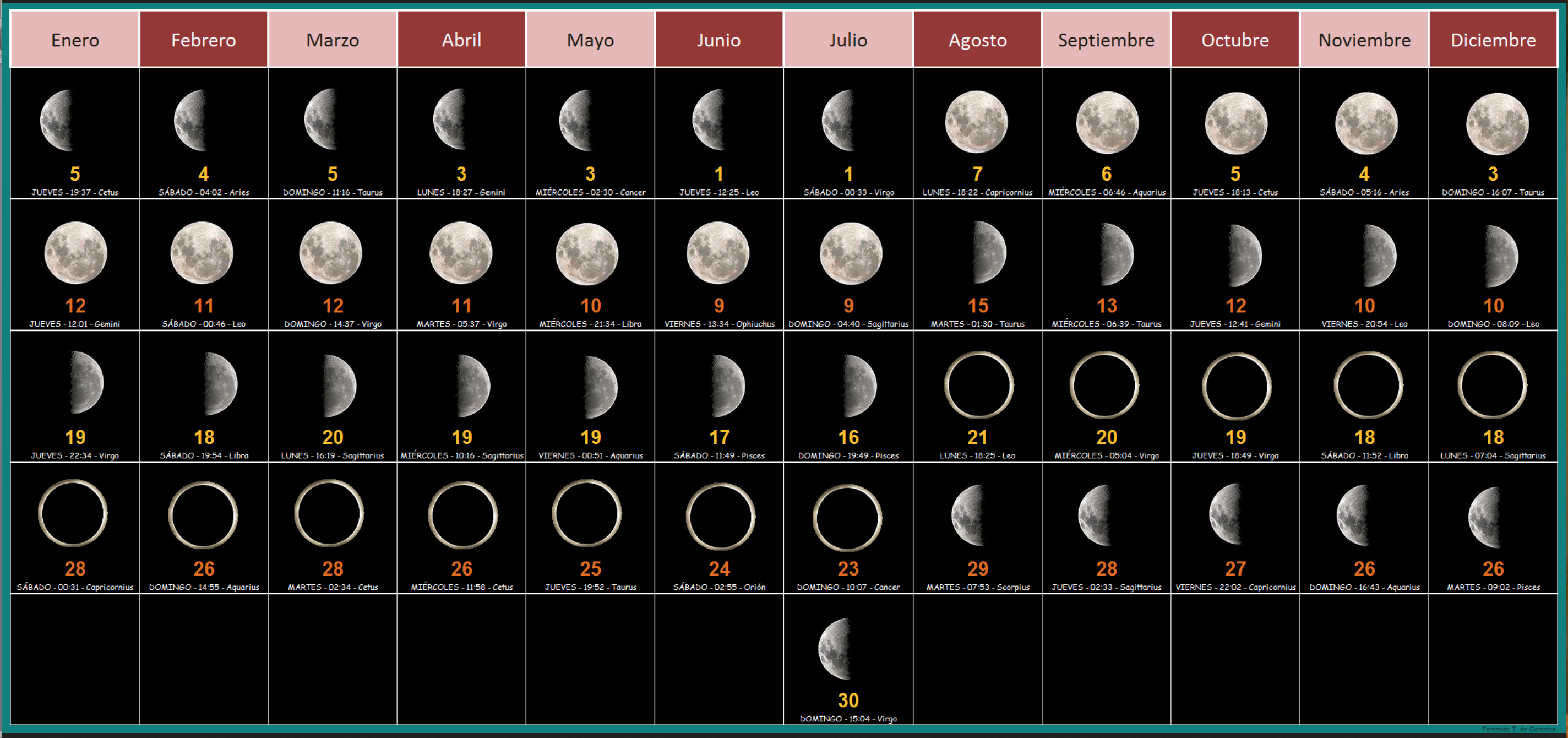Click the new moon ring above Julio 23
The height and width of the screenshot is (738, 1568).
click(x=847, y=518)
